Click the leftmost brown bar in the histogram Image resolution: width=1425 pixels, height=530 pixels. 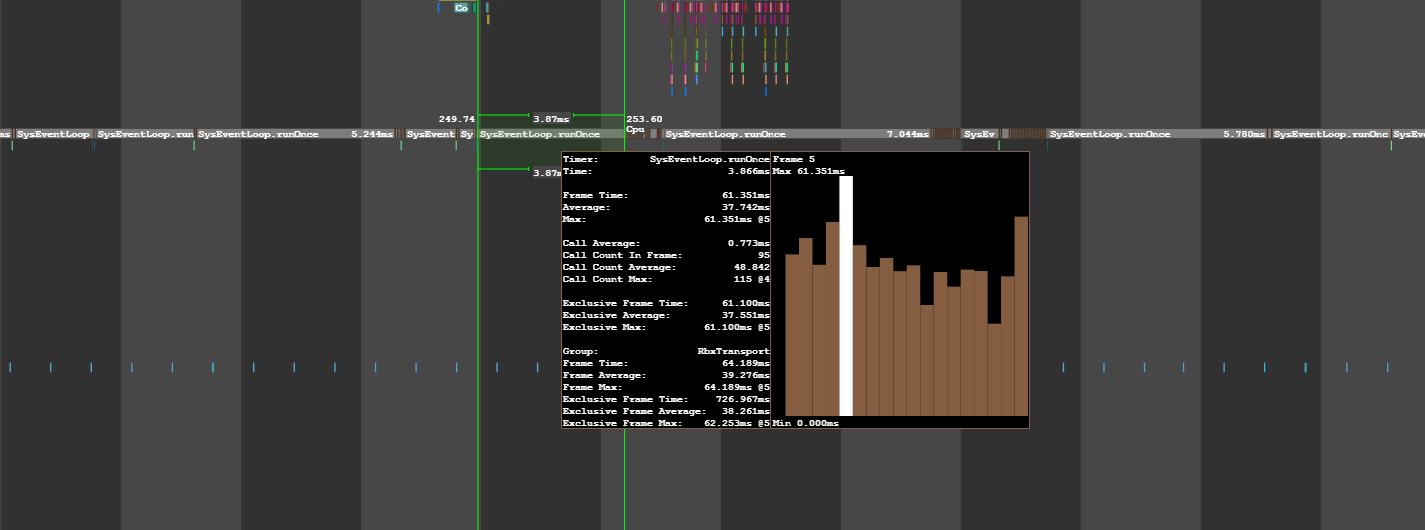click(792, 335)
